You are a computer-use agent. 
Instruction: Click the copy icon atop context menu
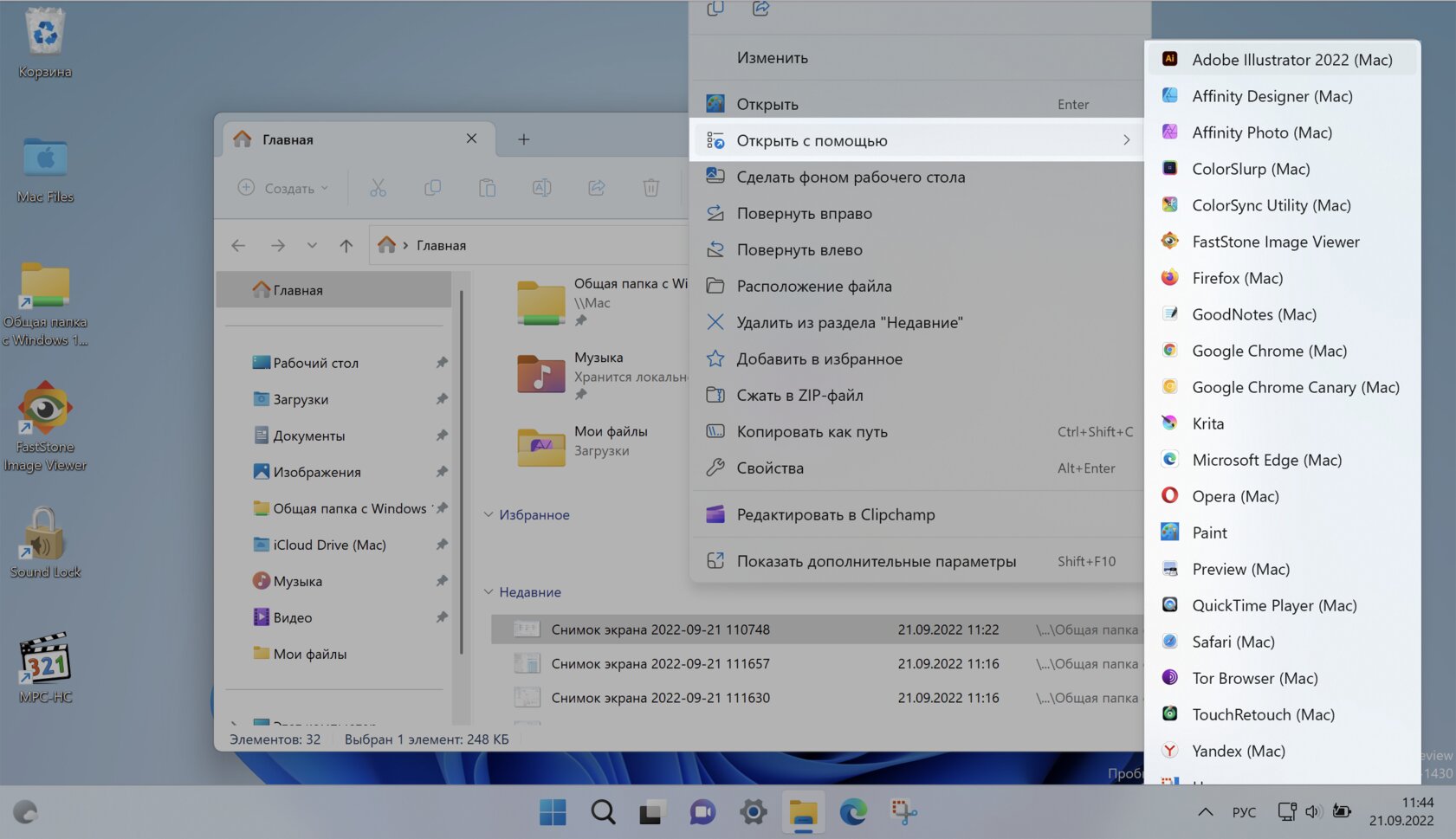coord(715,9)
